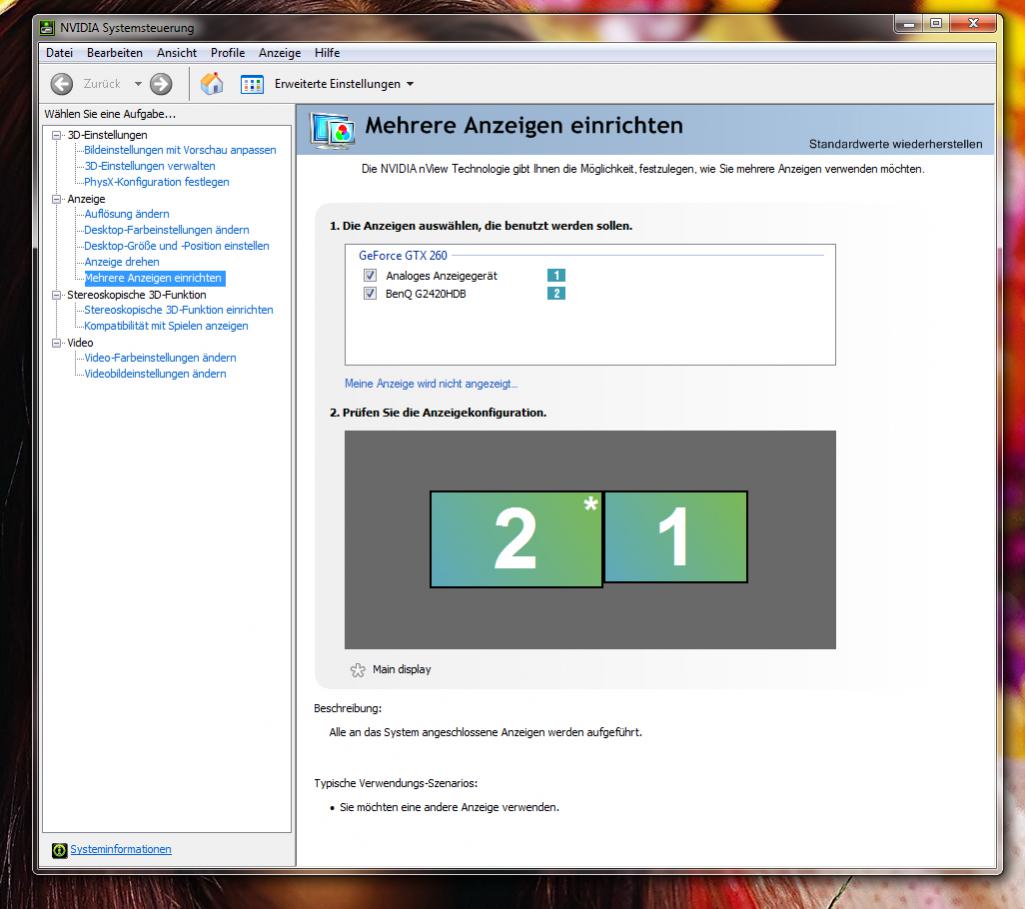This screenshot has height=909, width=1025.
Task: Open the Ansicht menu
Action: click(176, 53)
